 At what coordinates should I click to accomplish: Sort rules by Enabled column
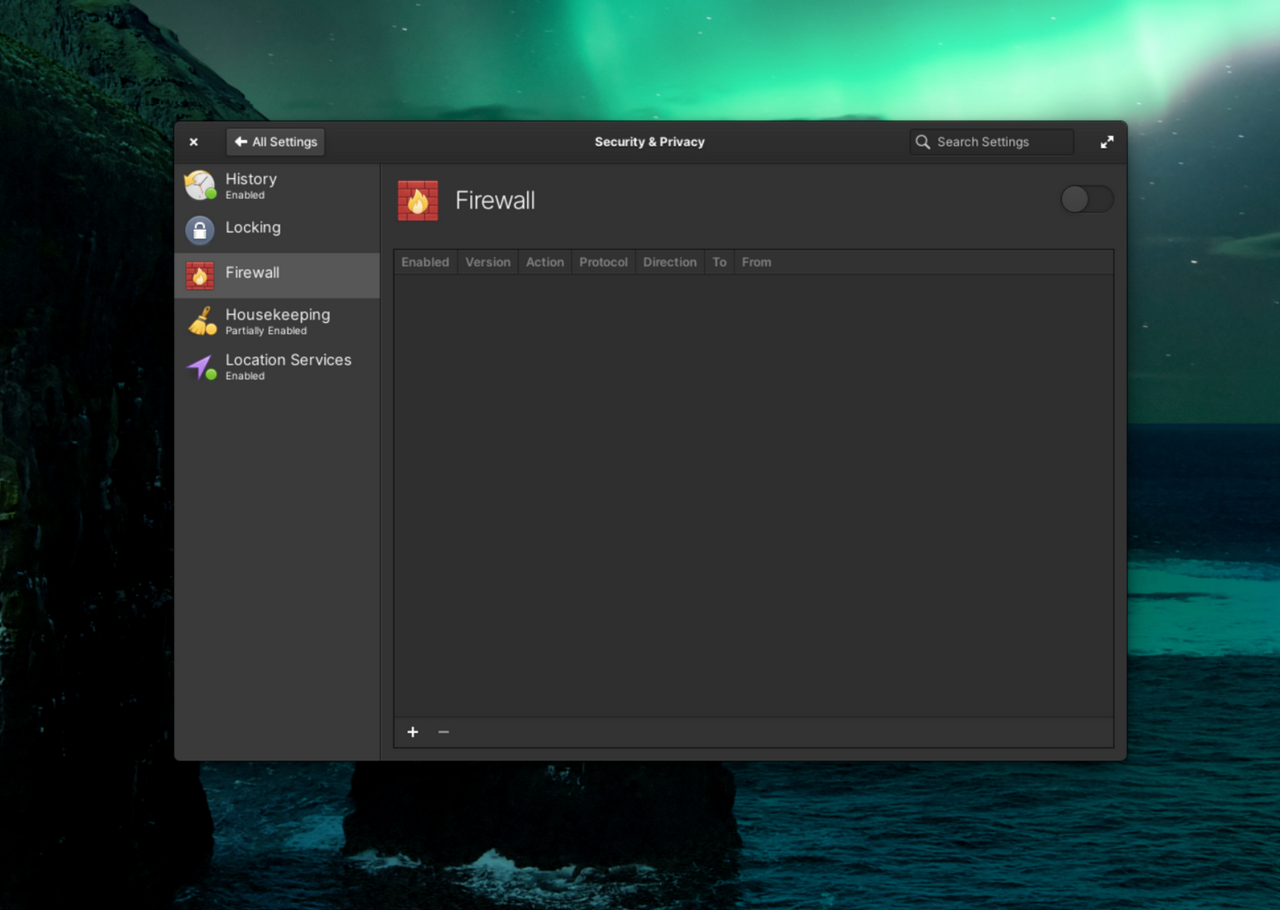[x=425, y=262]
